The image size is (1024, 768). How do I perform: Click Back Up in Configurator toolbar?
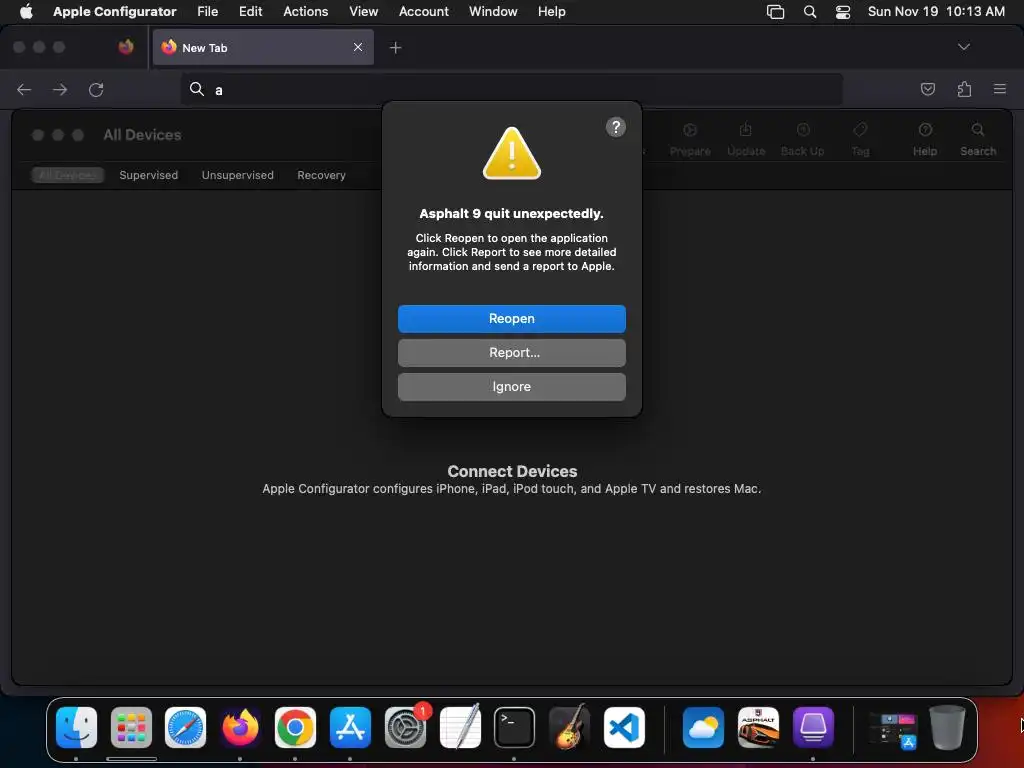[803, 139]
